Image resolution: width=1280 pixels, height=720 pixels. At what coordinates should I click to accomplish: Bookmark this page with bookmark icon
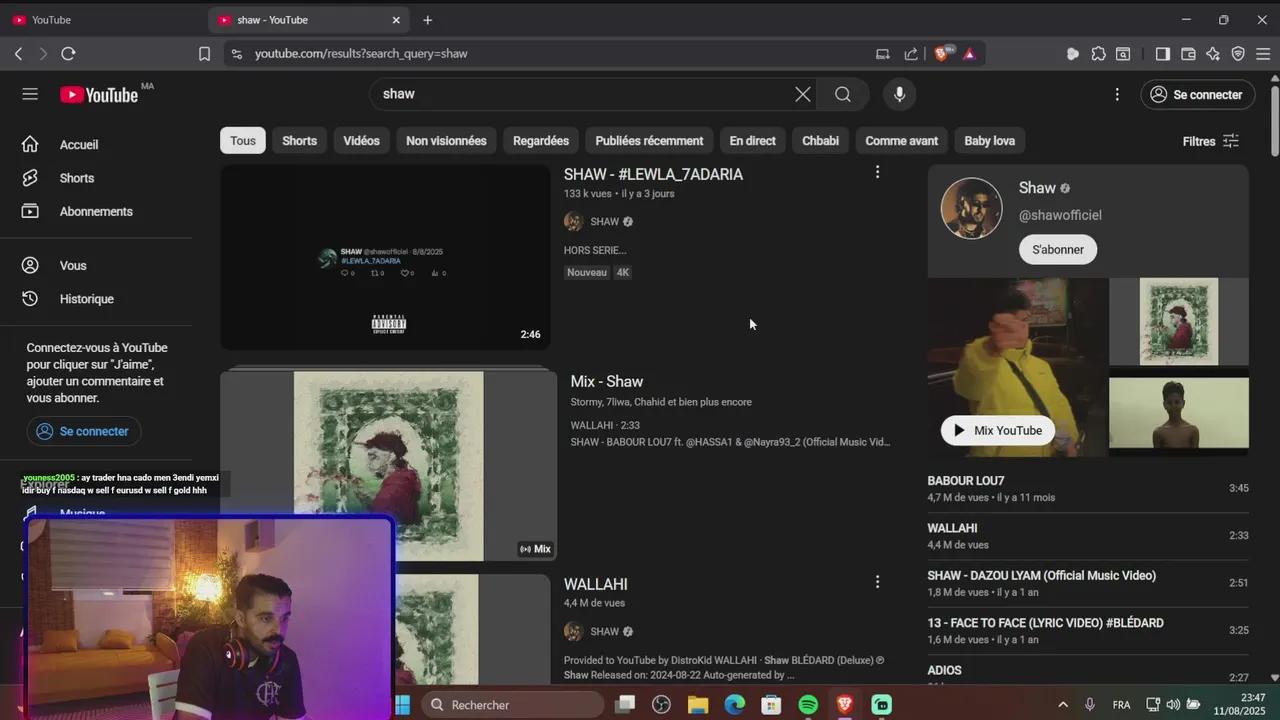[x=204, y=54]
